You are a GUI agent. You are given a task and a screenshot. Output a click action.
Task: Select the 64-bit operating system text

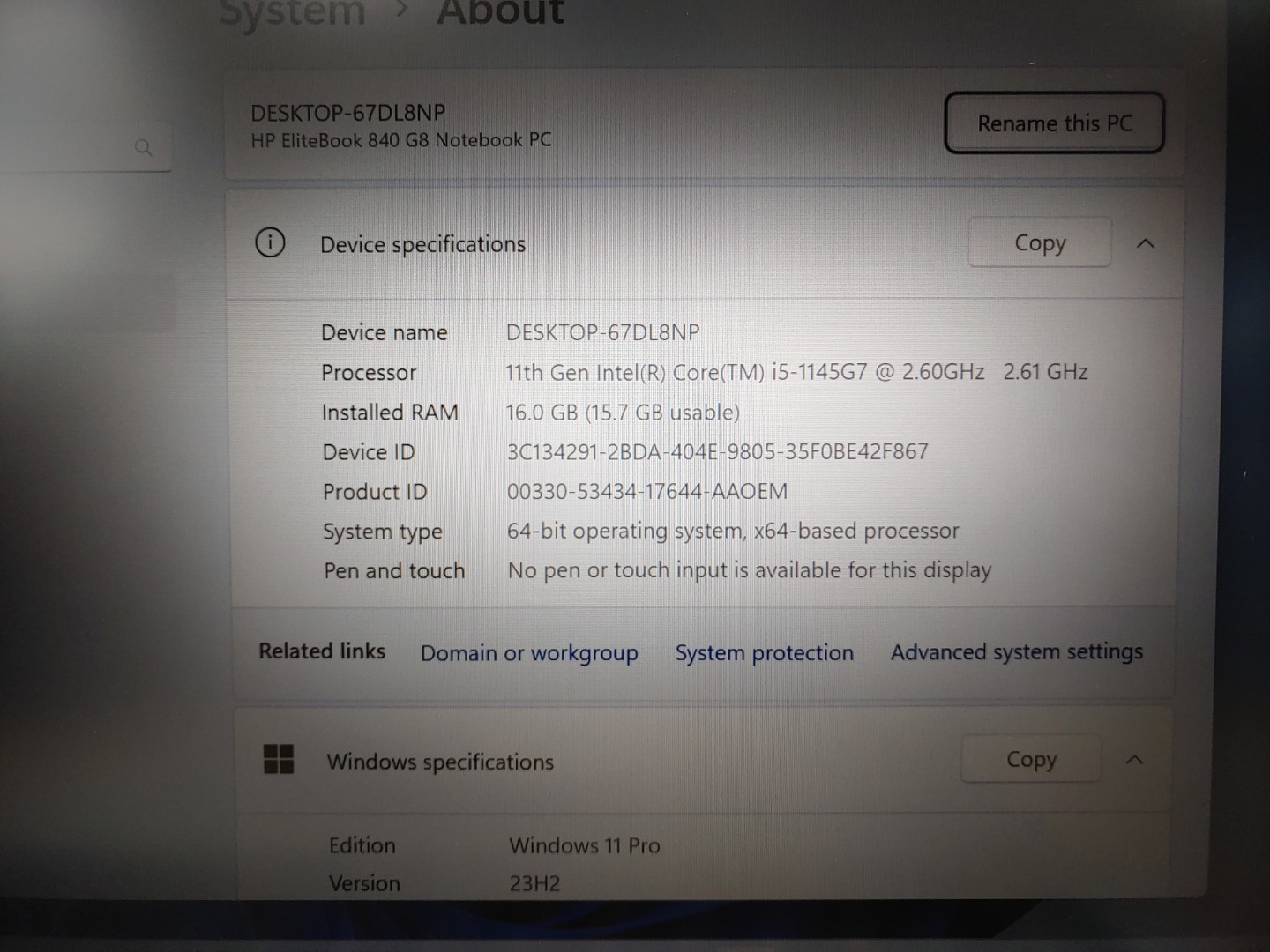[733, 531]
